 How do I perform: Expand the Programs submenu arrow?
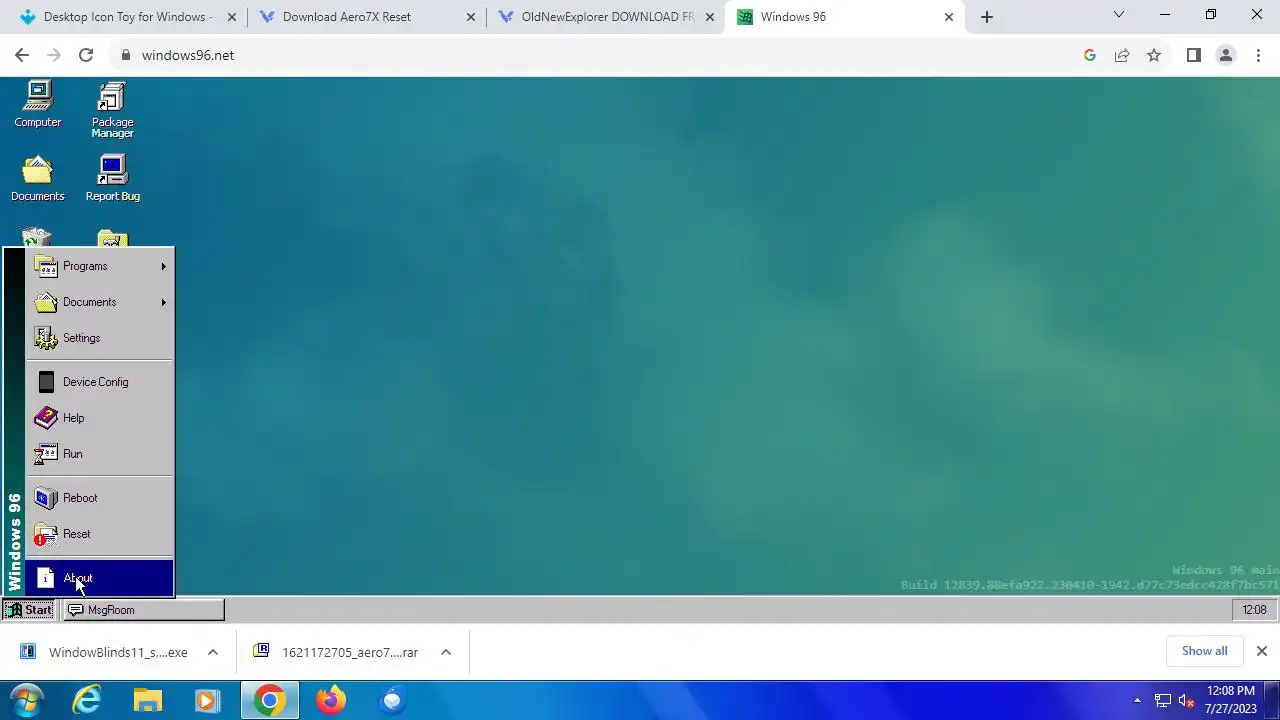163,266
